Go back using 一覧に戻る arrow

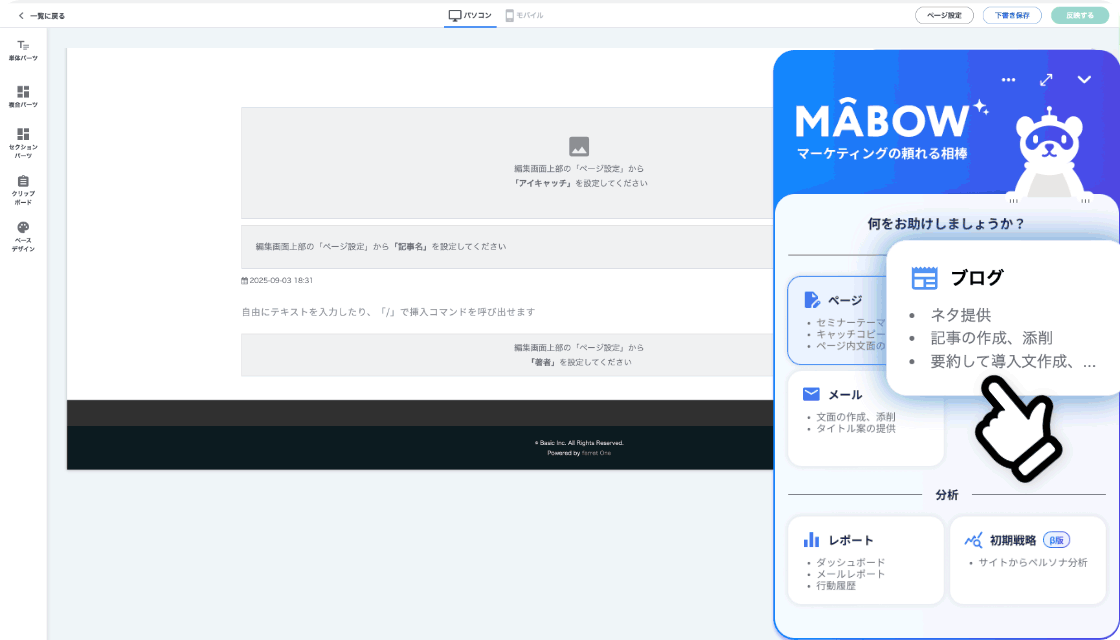41,15
